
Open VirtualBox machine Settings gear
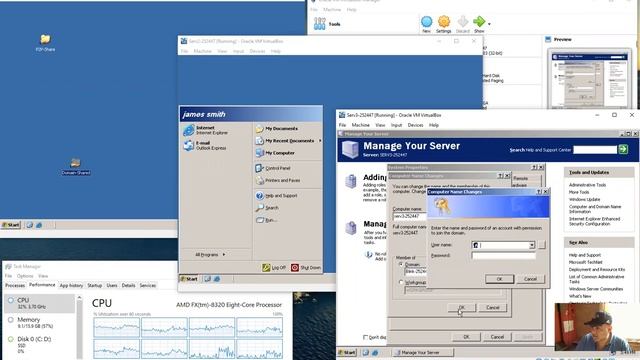pos(444,24)
